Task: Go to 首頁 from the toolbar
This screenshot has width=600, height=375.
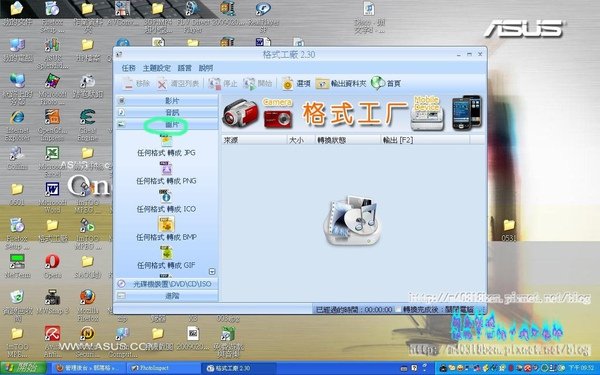Action: coord(385,83)
